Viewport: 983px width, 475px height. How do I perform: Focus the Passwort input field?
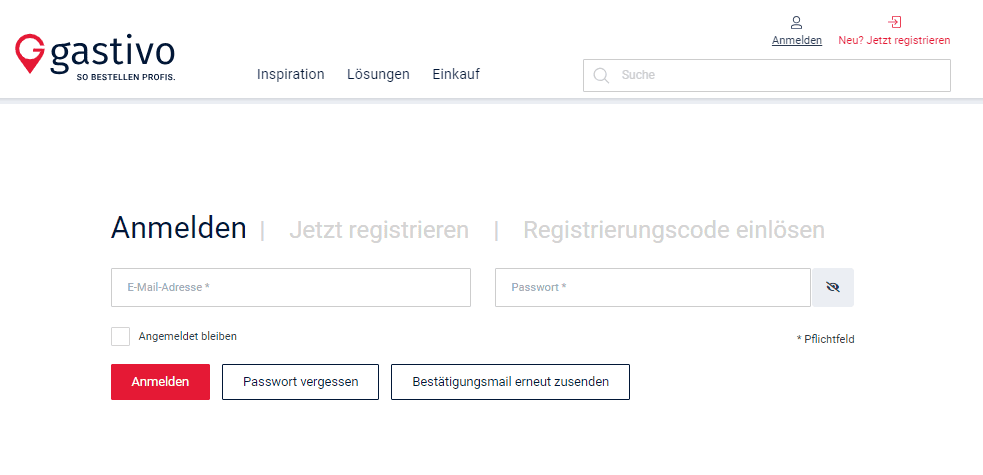tap(653, 288)
